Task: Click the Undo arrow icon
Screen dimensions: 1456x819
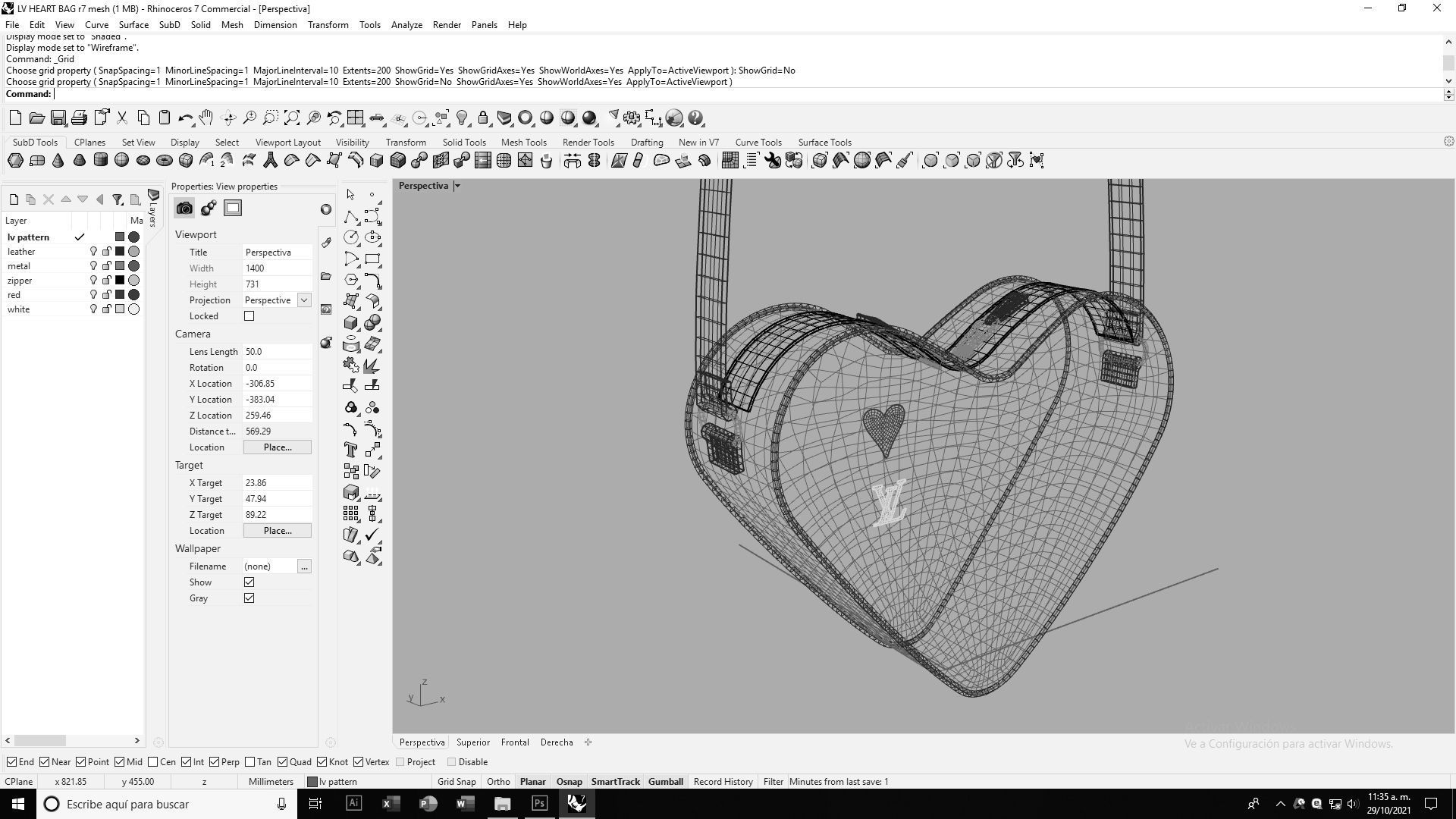Action: (185, 118)
